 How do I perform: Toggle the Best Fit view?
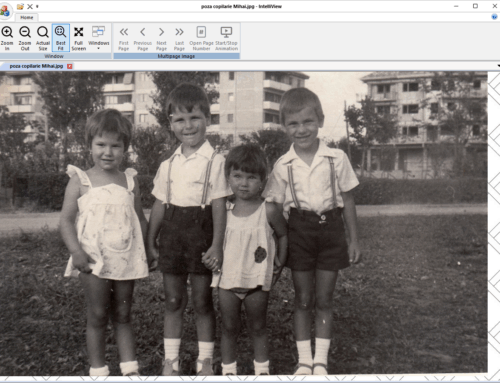tap(61, 38)
